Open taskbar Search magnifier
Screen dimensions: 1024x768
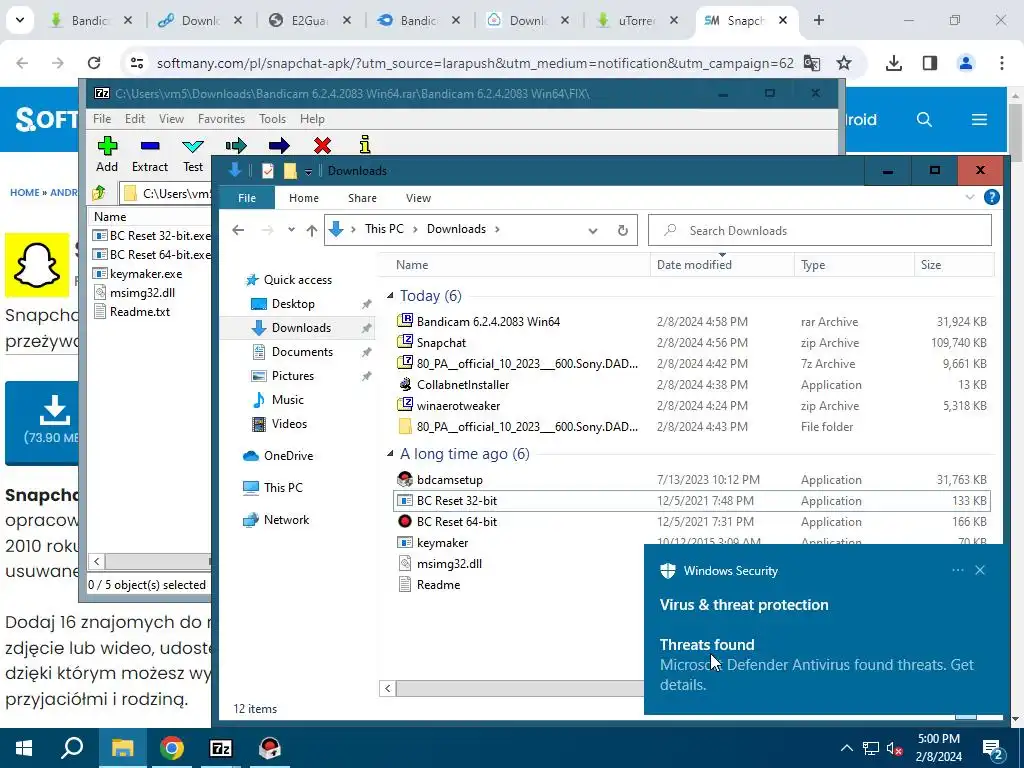tap(72, 748)
